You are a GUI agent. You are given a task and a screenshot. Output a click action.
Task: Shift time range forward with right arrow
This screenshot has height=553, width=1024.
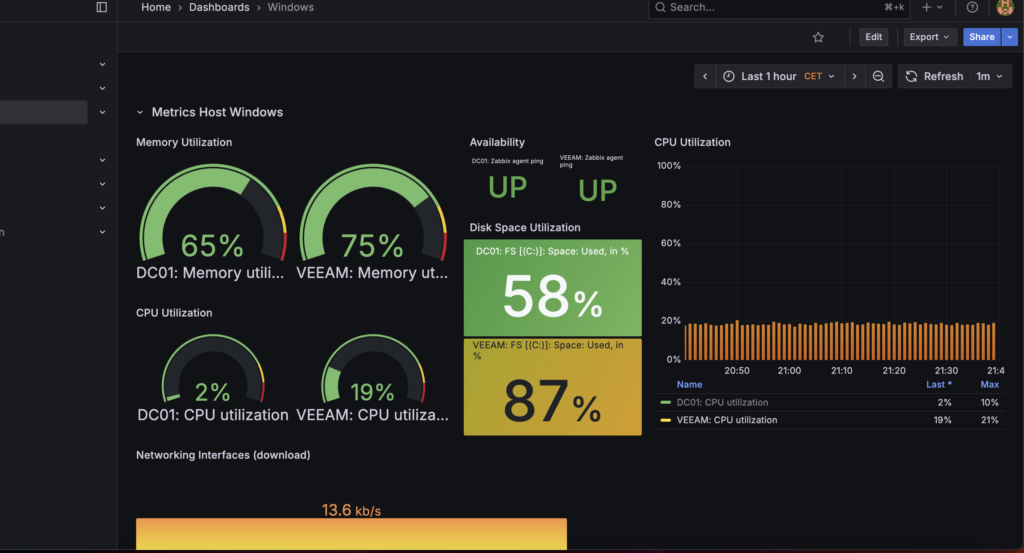[x=854, y=77]
